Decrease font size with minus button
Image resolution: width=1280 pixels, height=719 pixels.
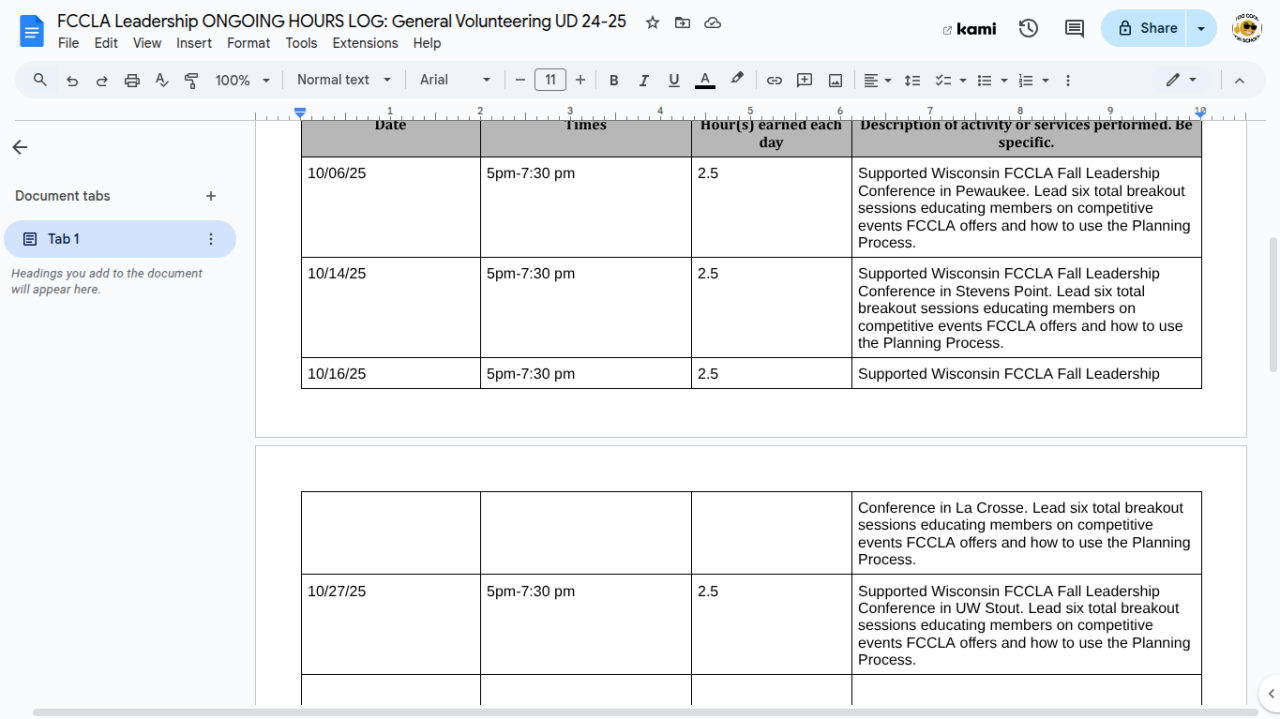[520, 80]
